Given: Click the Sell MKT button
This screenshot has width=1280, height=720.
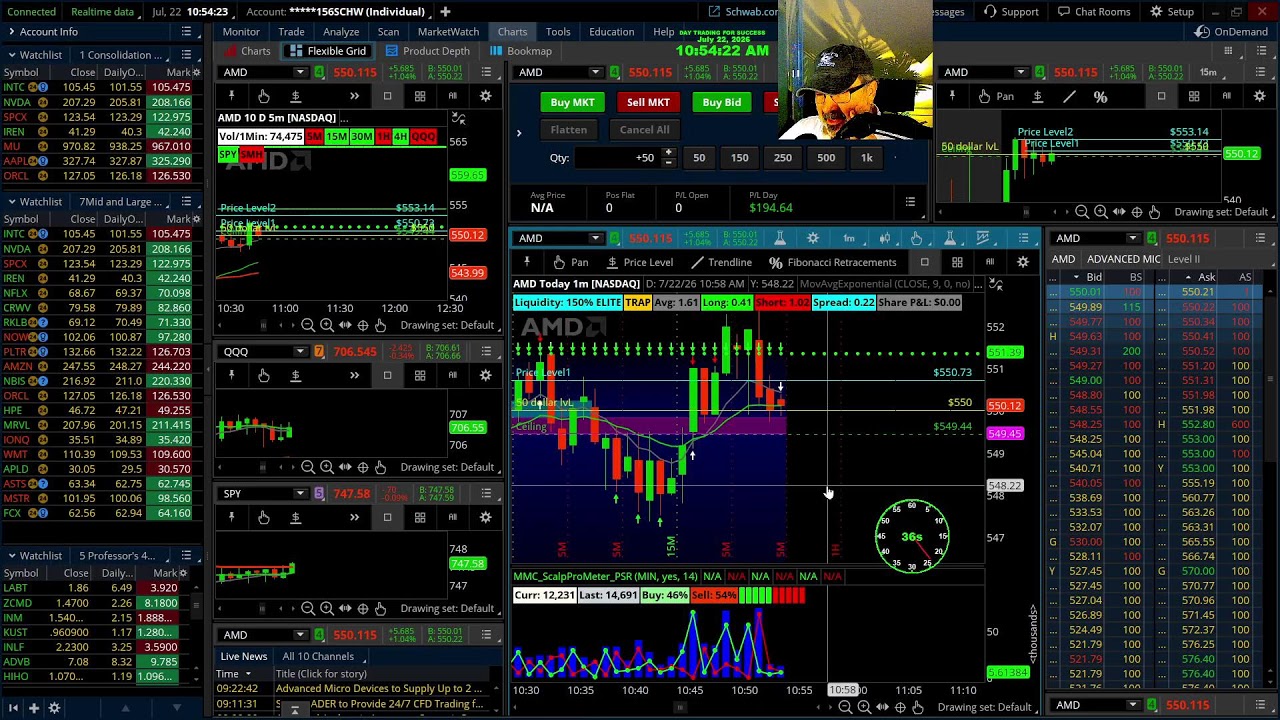Looking at the screenshot, I should [648, 102].
